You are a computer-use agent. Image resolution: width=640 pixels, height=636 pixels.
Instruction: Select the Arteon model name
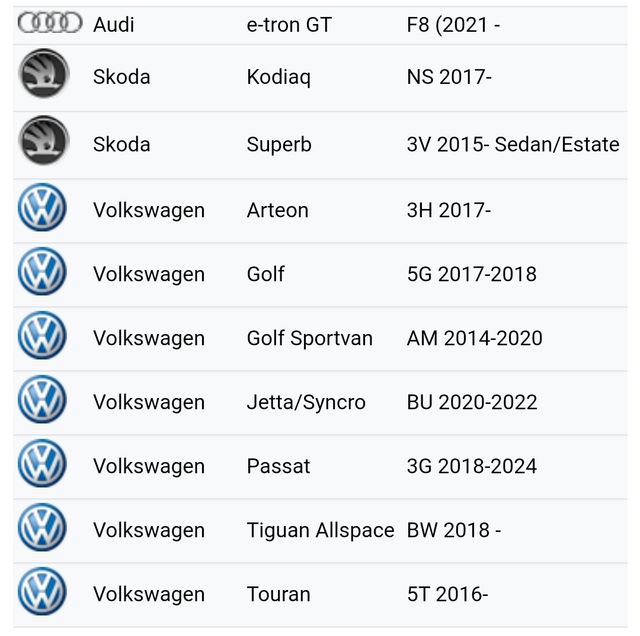277,210
